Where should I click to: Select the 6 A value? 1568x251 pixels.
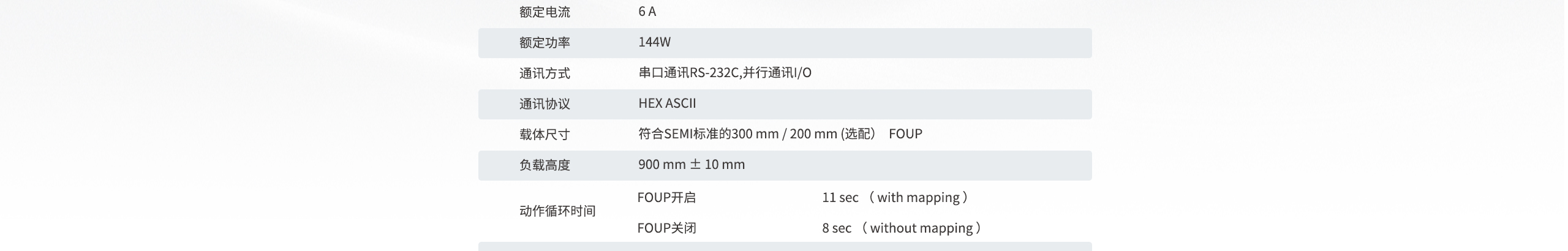click(647, 12)
